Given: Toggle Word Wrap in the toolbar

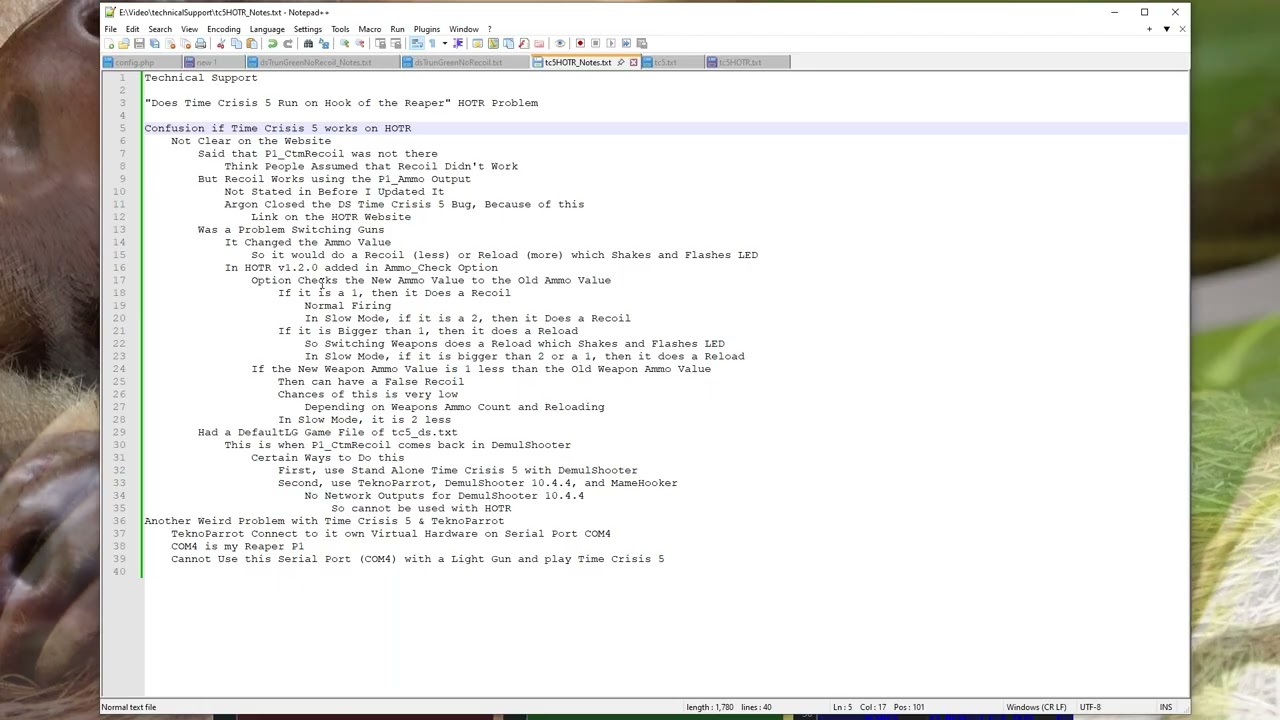Looking at the screenshot, I should click(x=416, y=43).
